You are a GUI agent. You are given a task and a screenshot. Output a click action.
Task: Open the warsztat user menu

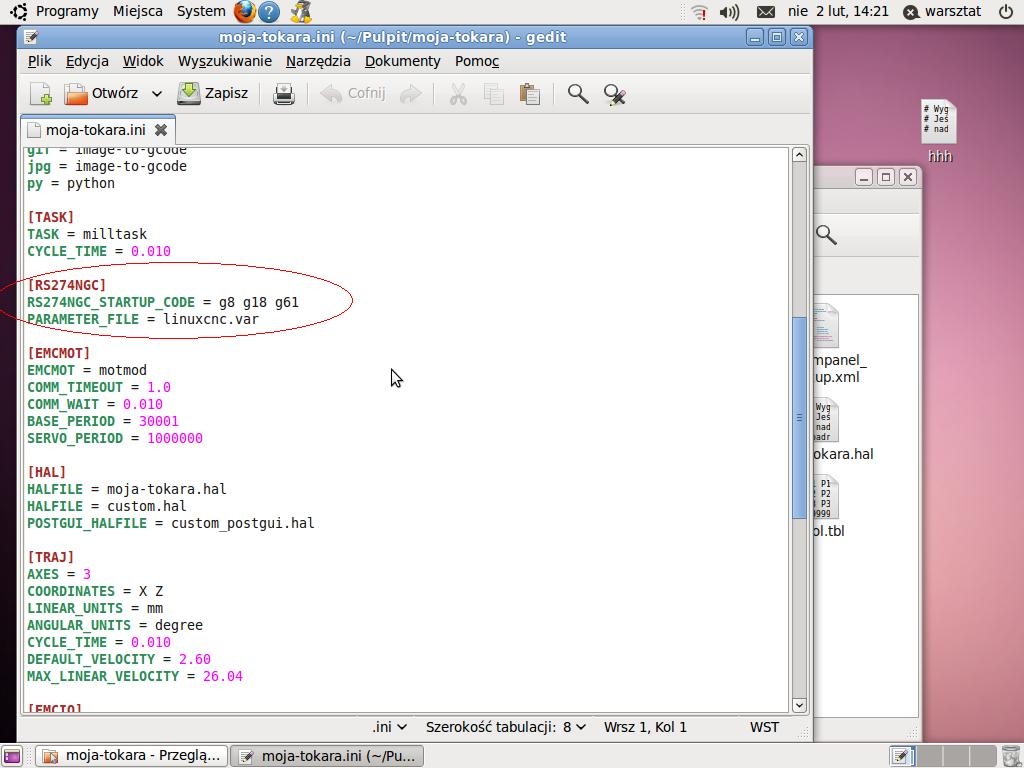coord(942,11)
